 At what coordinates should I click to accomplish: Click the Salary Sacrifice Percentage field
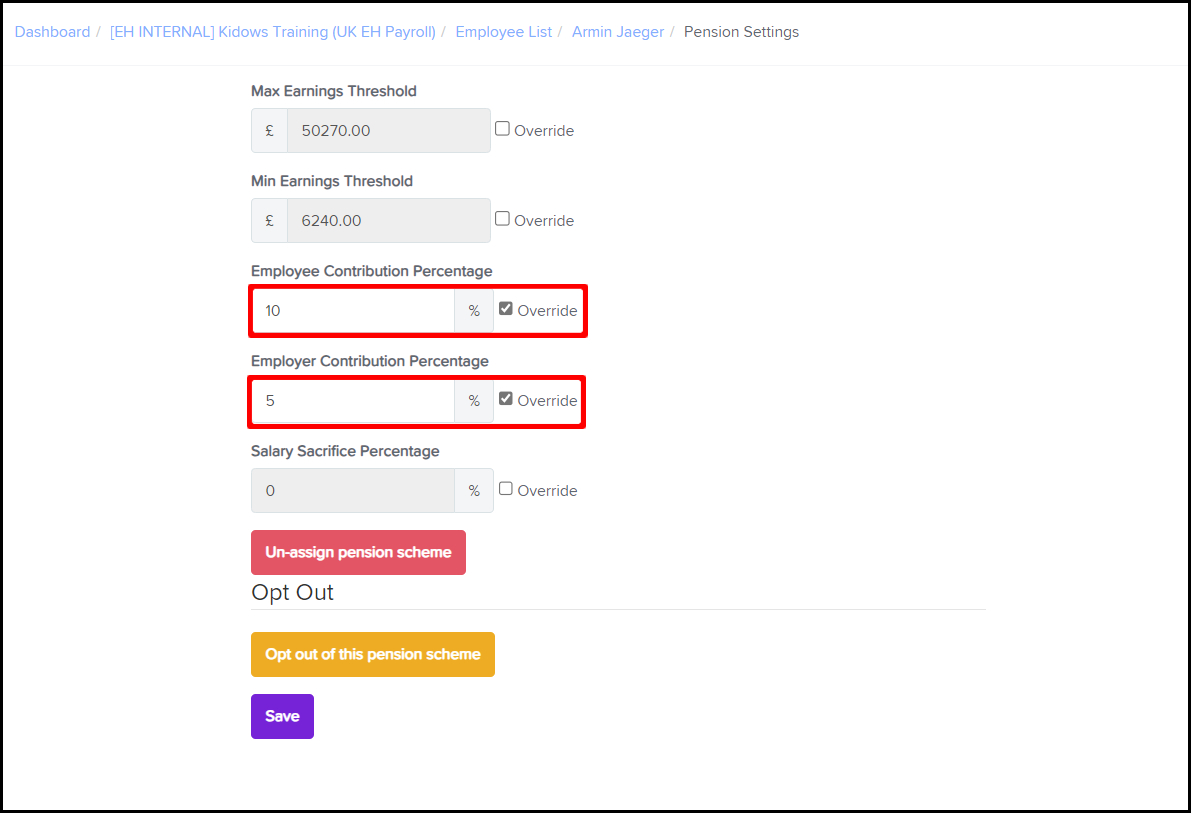pyautogui.click(x=353, y=491)
